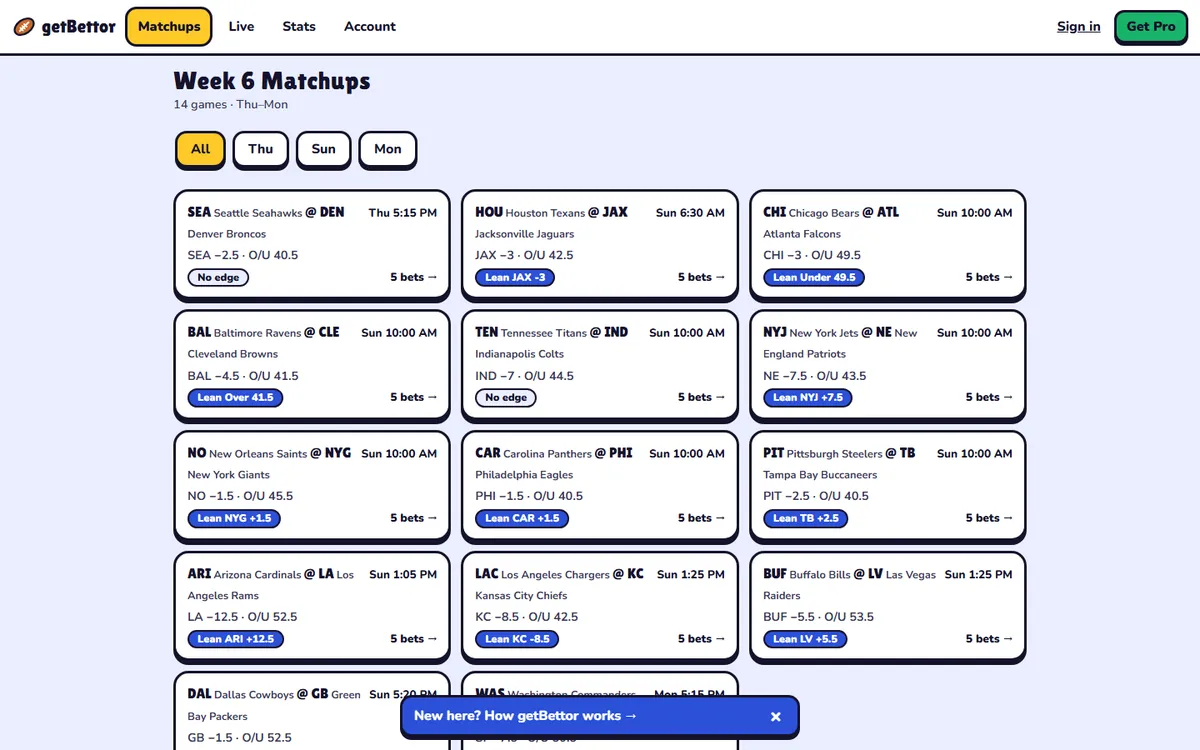
Task: Click 'BAL −4.5 · O/U 41.5' odds line
Action: pyautogui.click(x=243, y=376)
